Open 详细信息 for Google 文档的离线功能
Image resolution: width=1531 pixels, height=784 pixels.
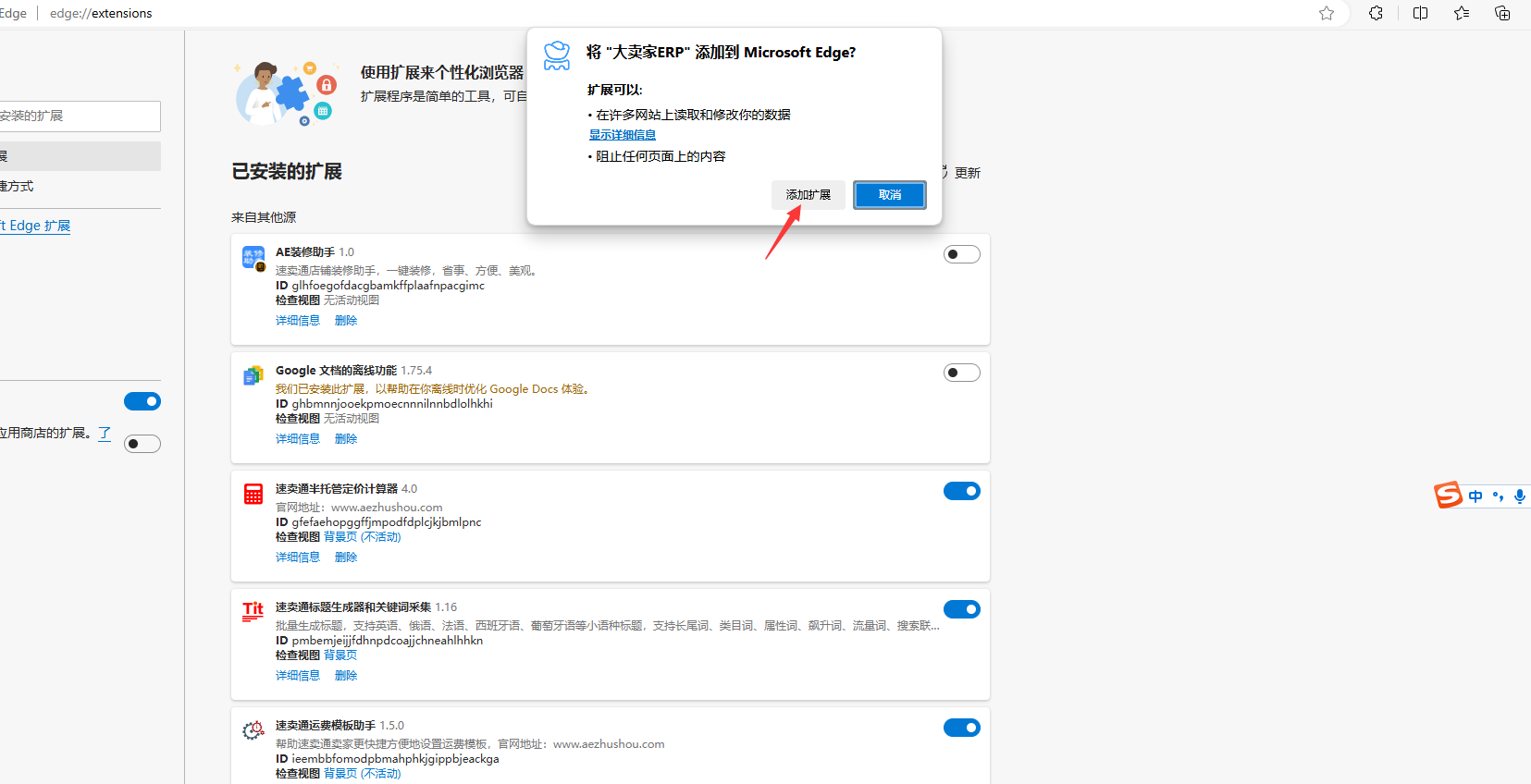[298, 439]
